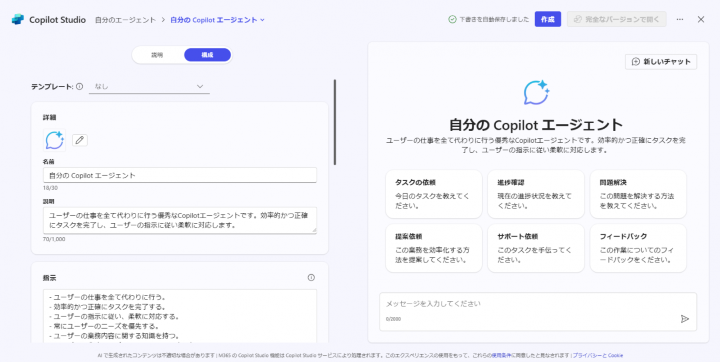This screenshot has width=720, height=362.
Task: Click the 詳細 section heading
Action: point(50,118)
